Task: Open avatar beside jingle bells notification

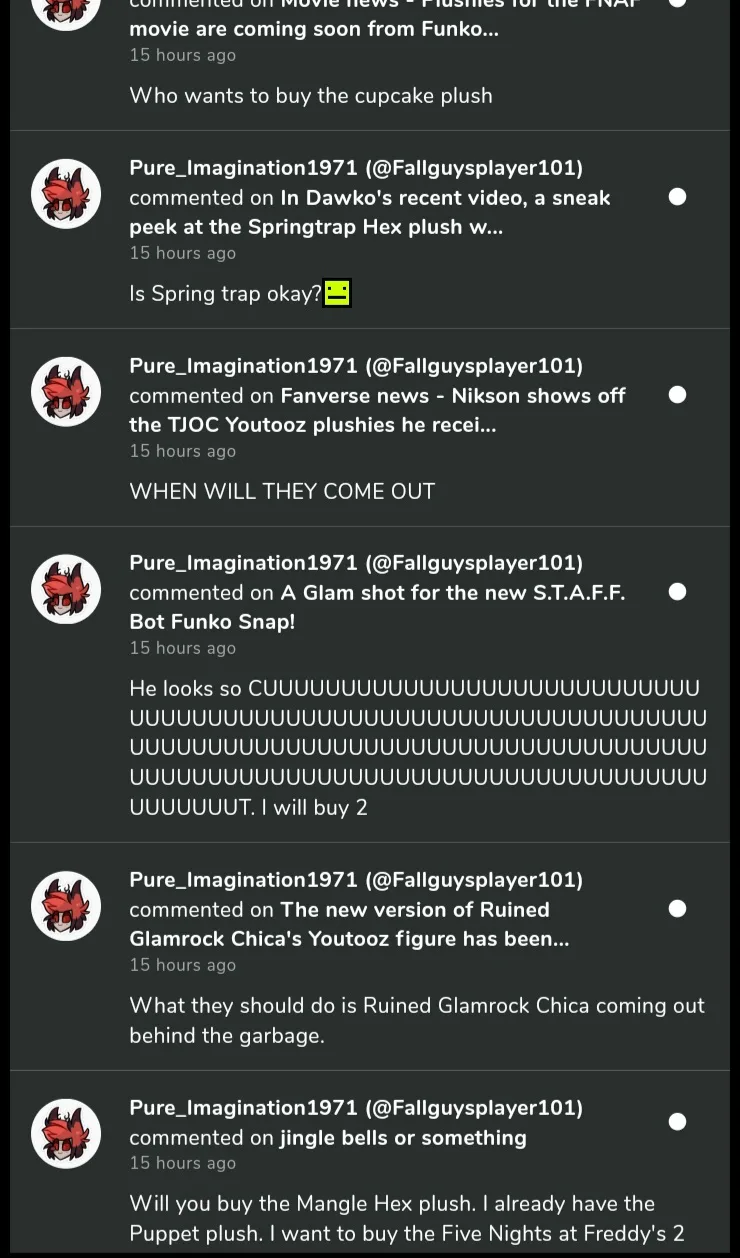Action: (x=66, y=1134)
